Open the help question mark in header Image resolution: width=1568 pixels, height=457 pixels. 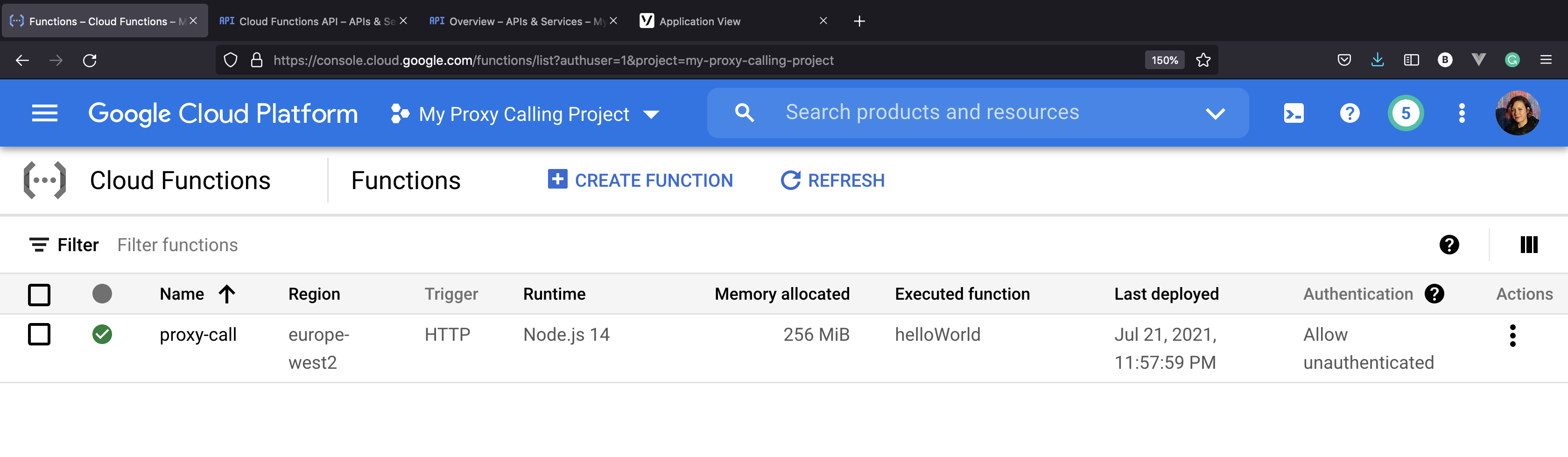tap(1350, 113)
